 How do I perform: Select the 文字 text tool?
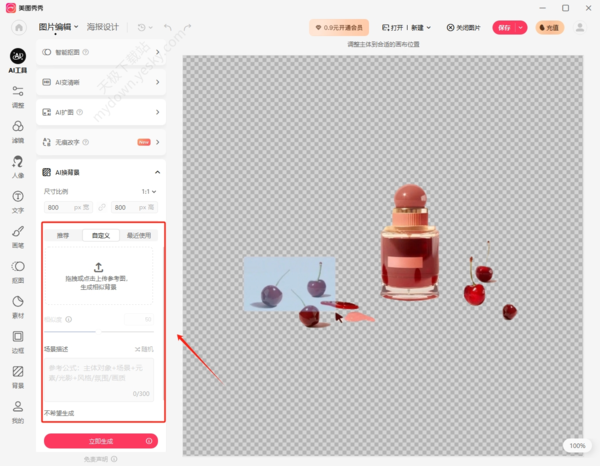[17, 200]
